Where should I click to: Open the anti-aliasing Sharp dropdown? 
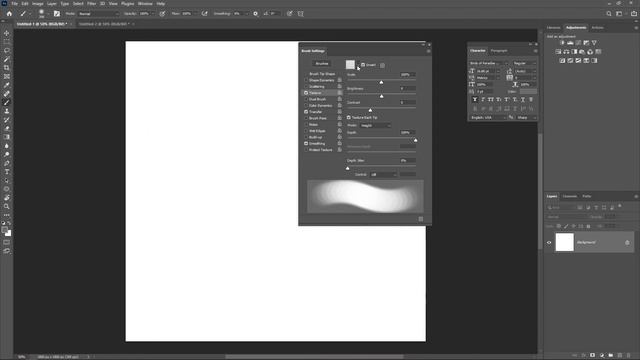coord(526,118)
